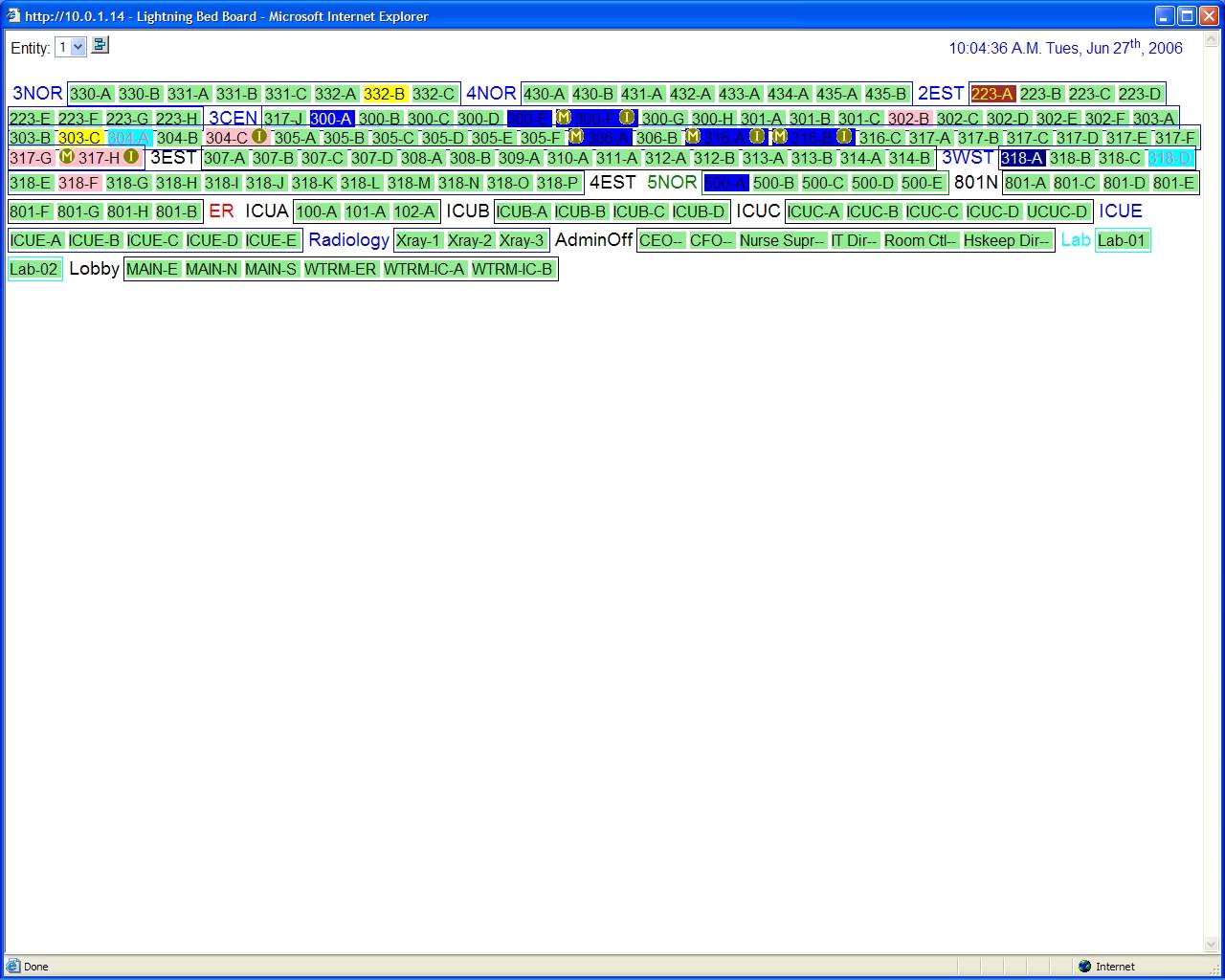Select the IT Dir-- entry
1225x980 pixels.
tap(855, 240)
